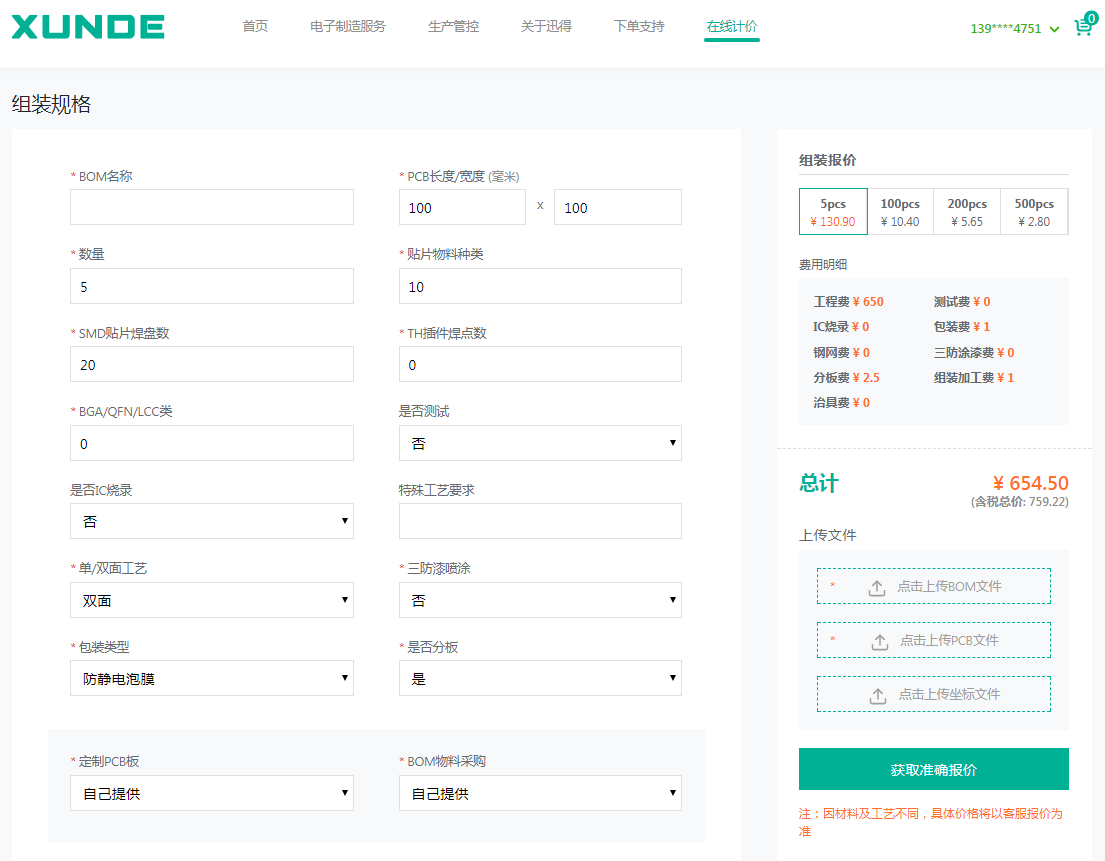Select the 100pcs price tier
1105x861 pixels.
(x=900, y=212)
